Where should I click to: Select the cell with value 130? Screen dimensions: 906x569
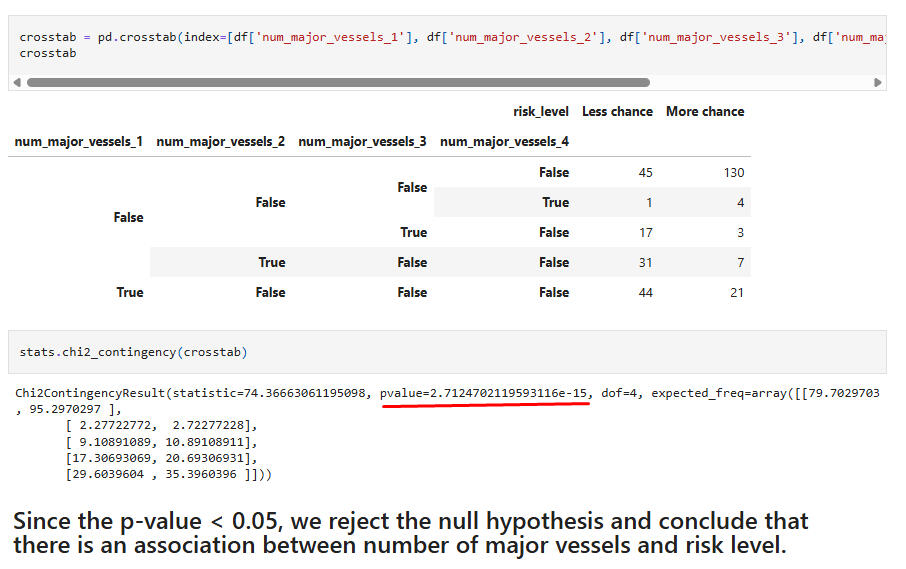733,172
